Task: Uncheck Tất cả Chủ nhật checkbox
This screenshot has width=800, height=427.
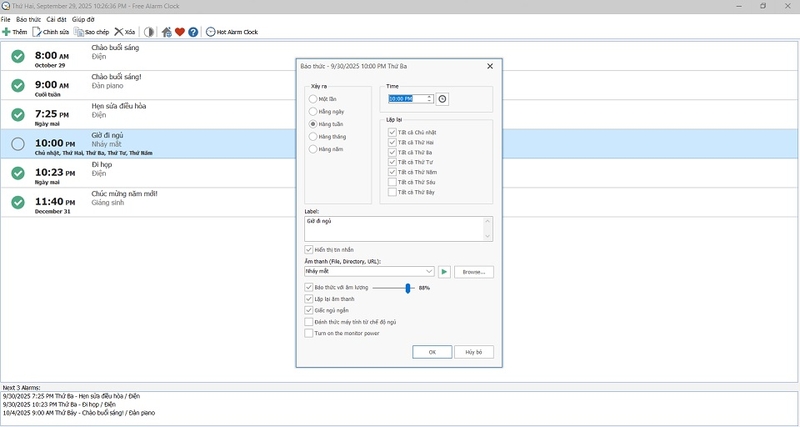Action: 392,133
